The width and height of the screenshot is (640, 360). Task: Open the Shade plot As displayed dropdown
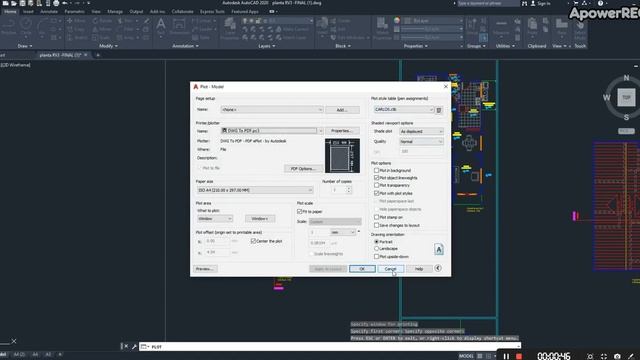click(421, 131)
